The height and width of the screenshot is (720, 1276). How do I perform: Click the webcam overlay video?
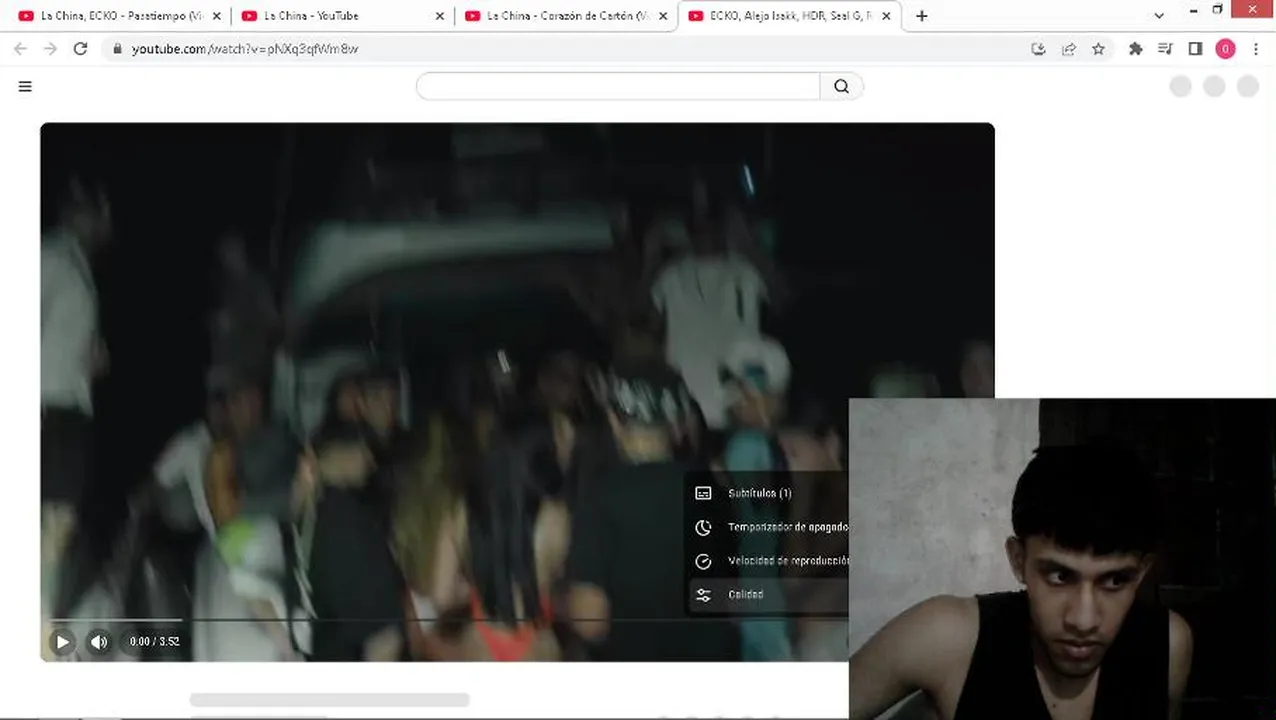(x=1062, y=558)
